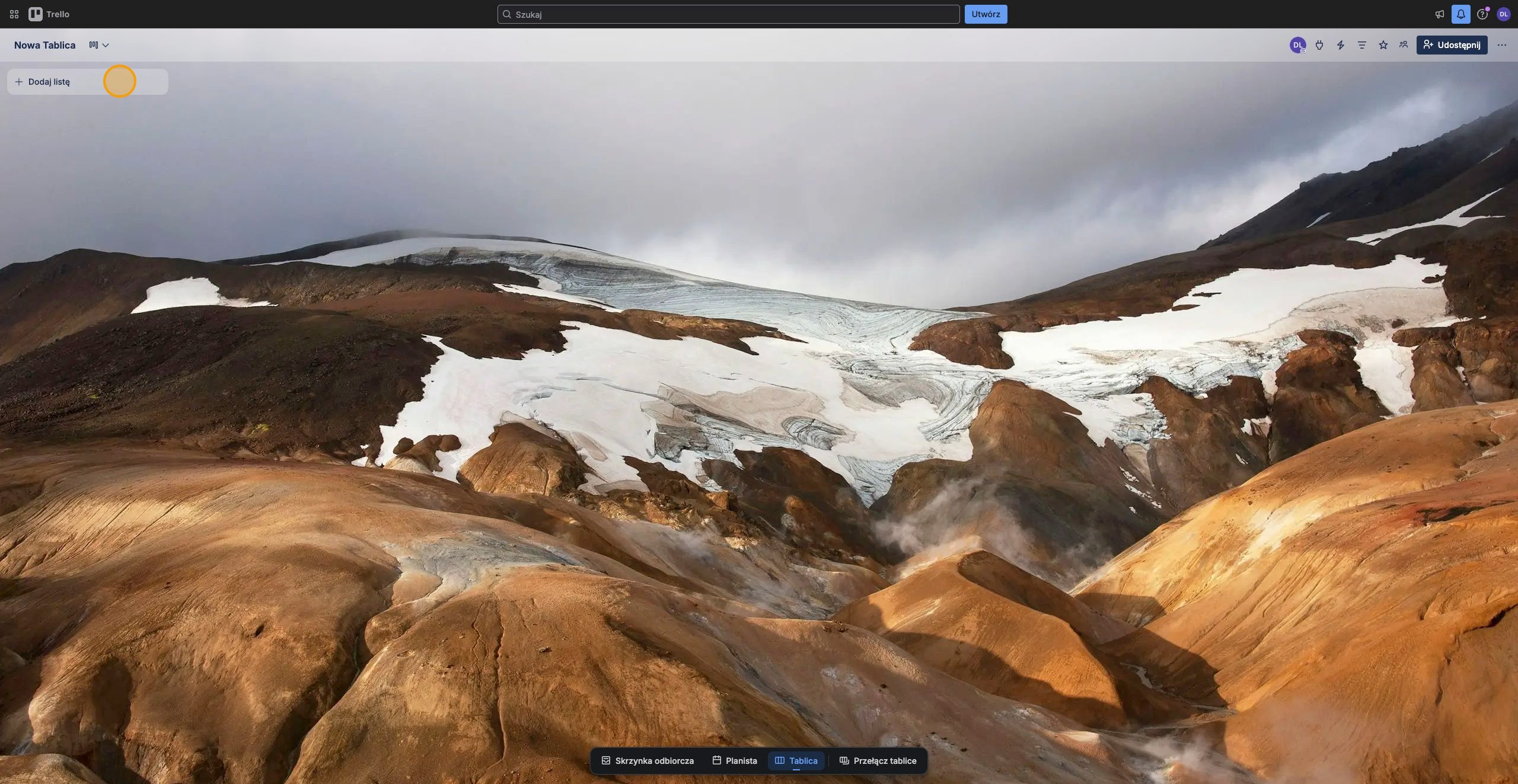
Task: Open Power-Ups plug icon
Action: (1319, 45)
